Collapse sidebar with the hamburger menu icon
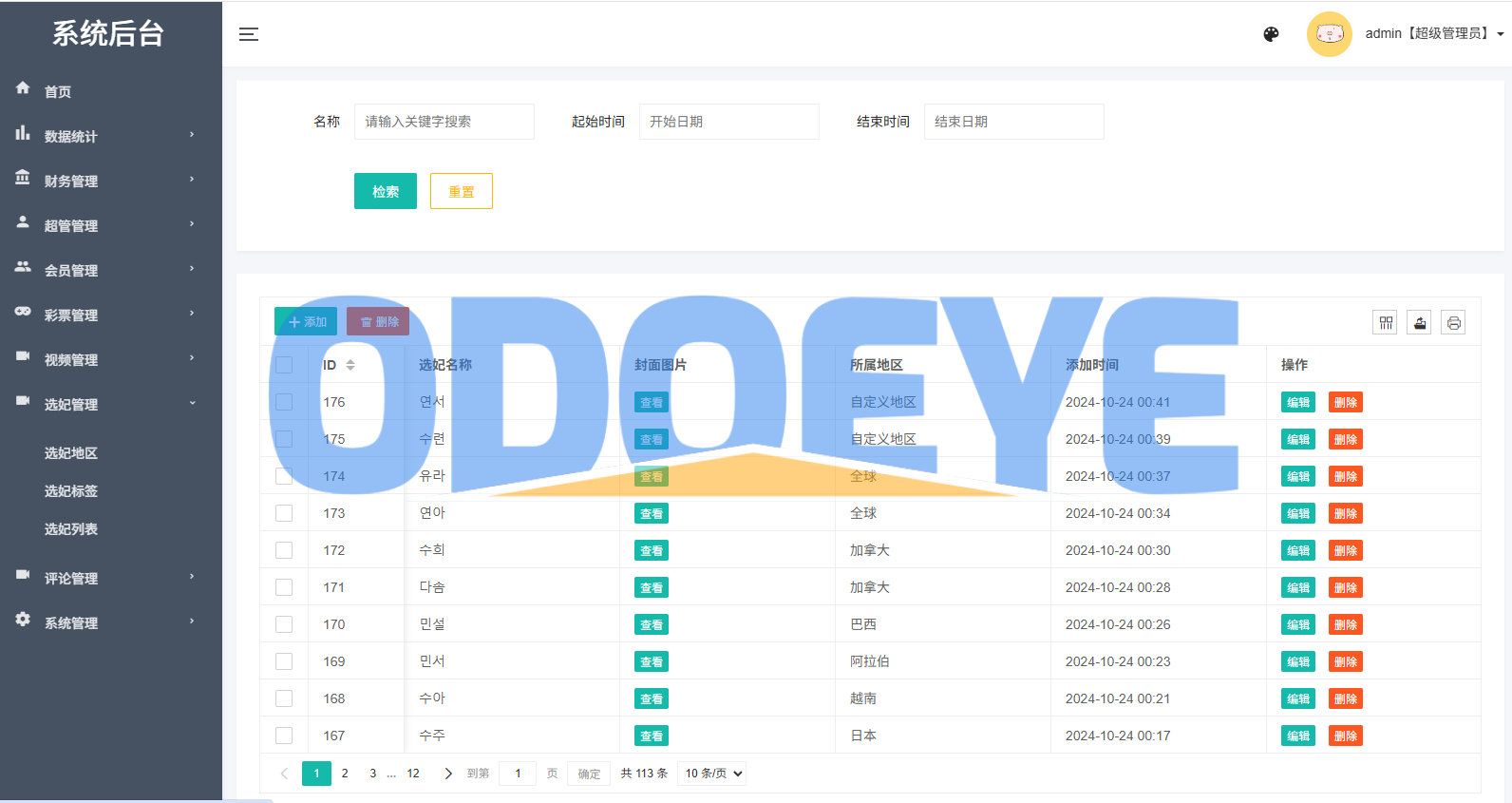The height and width of the screenshot is (803, 1512). click(249, 34)
